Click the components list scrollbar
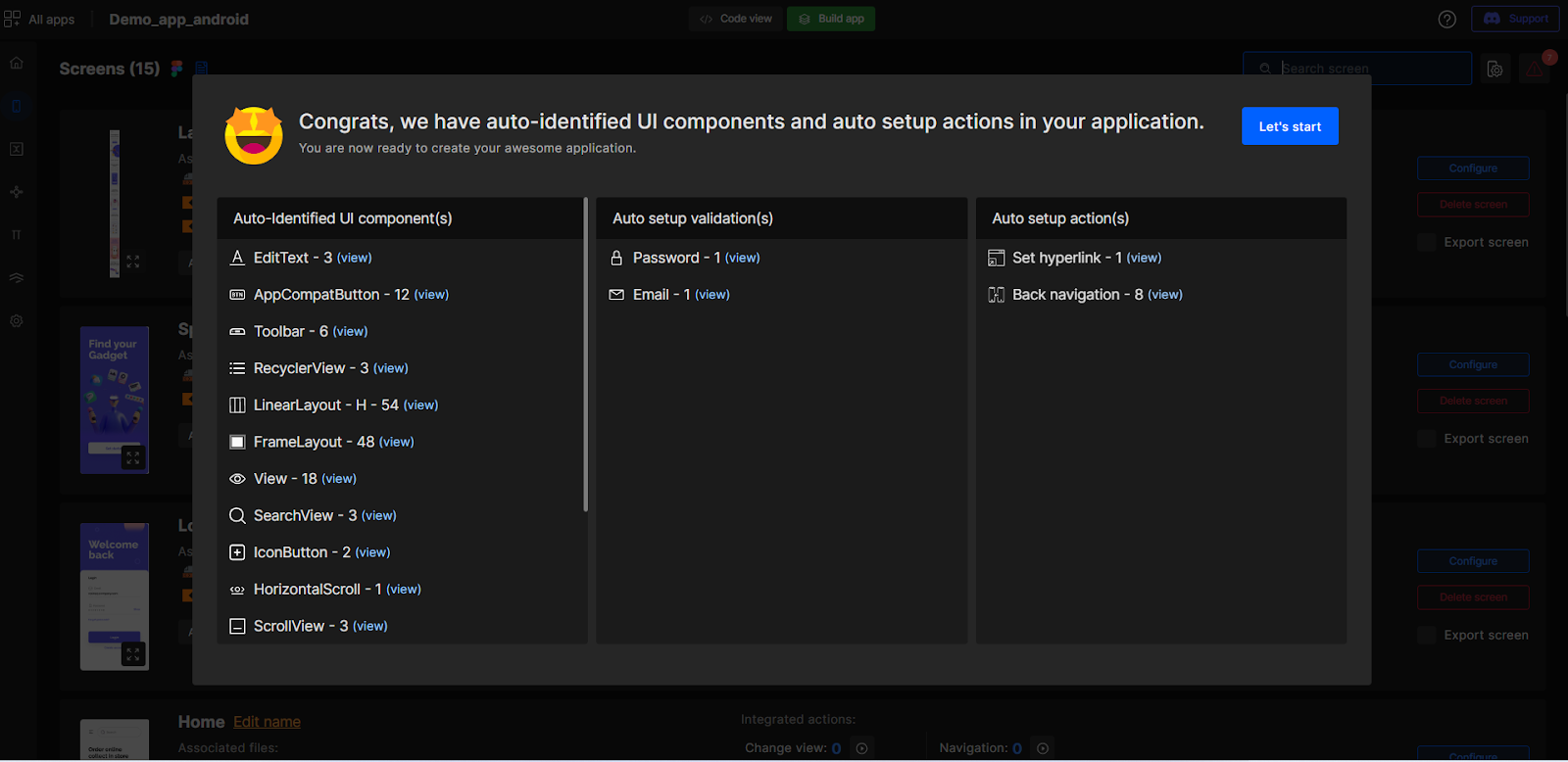The image size is (1568, 762). (585, 355)
